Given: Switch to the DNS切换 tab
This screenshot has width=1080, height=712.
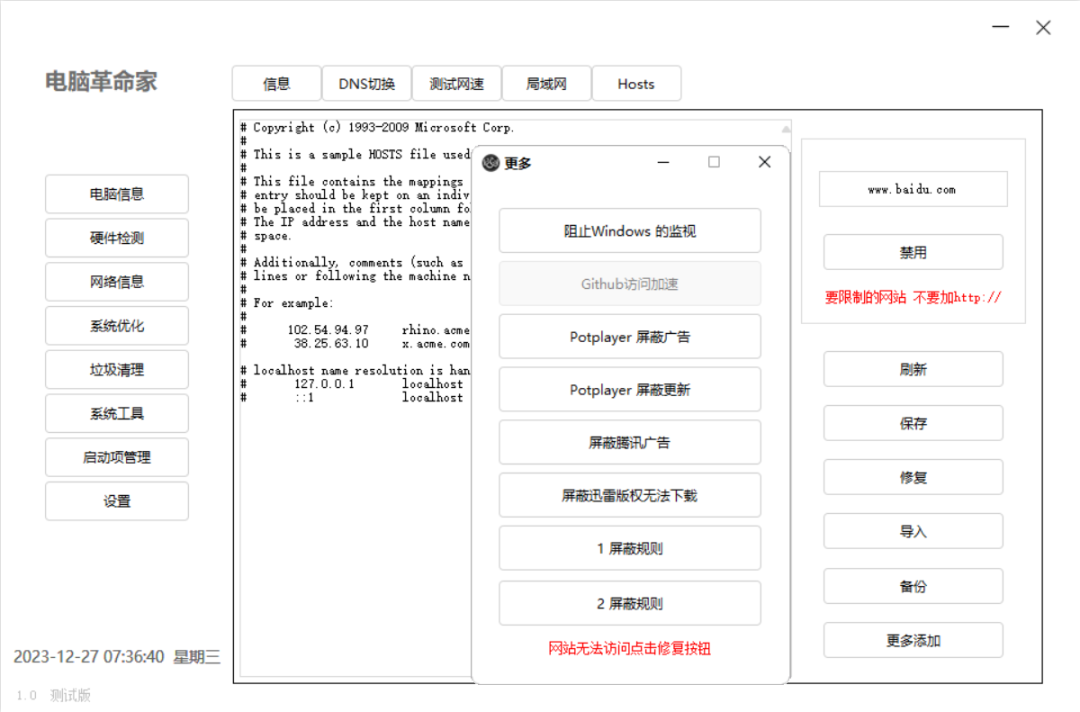Looking at the screenshot, I should pyautogui.click(x=366, y=84).
